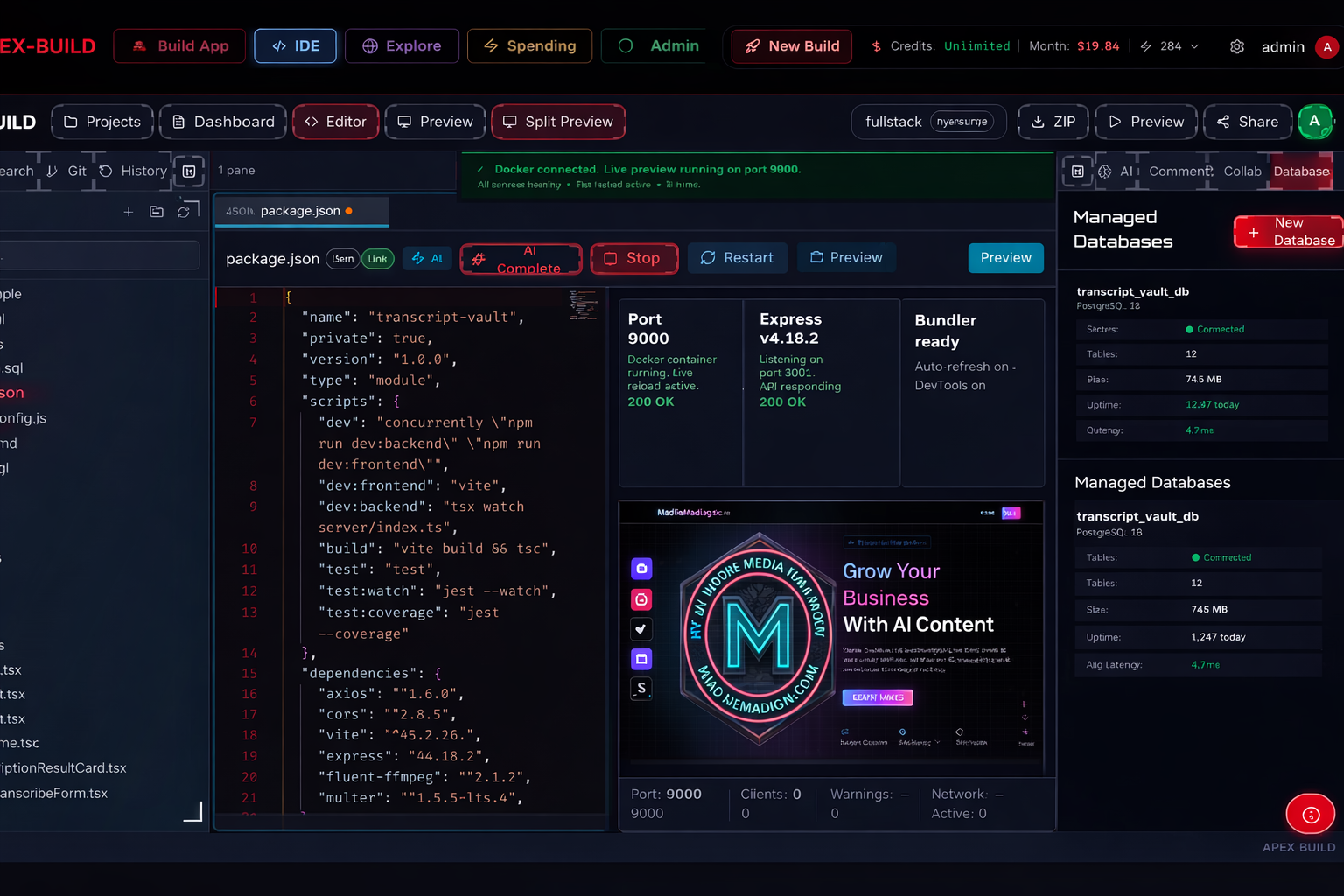Image resolution: width=1344 pixels, height=896 pixels.
Task: Open the Spending section
Action: [x=529, y=46]
